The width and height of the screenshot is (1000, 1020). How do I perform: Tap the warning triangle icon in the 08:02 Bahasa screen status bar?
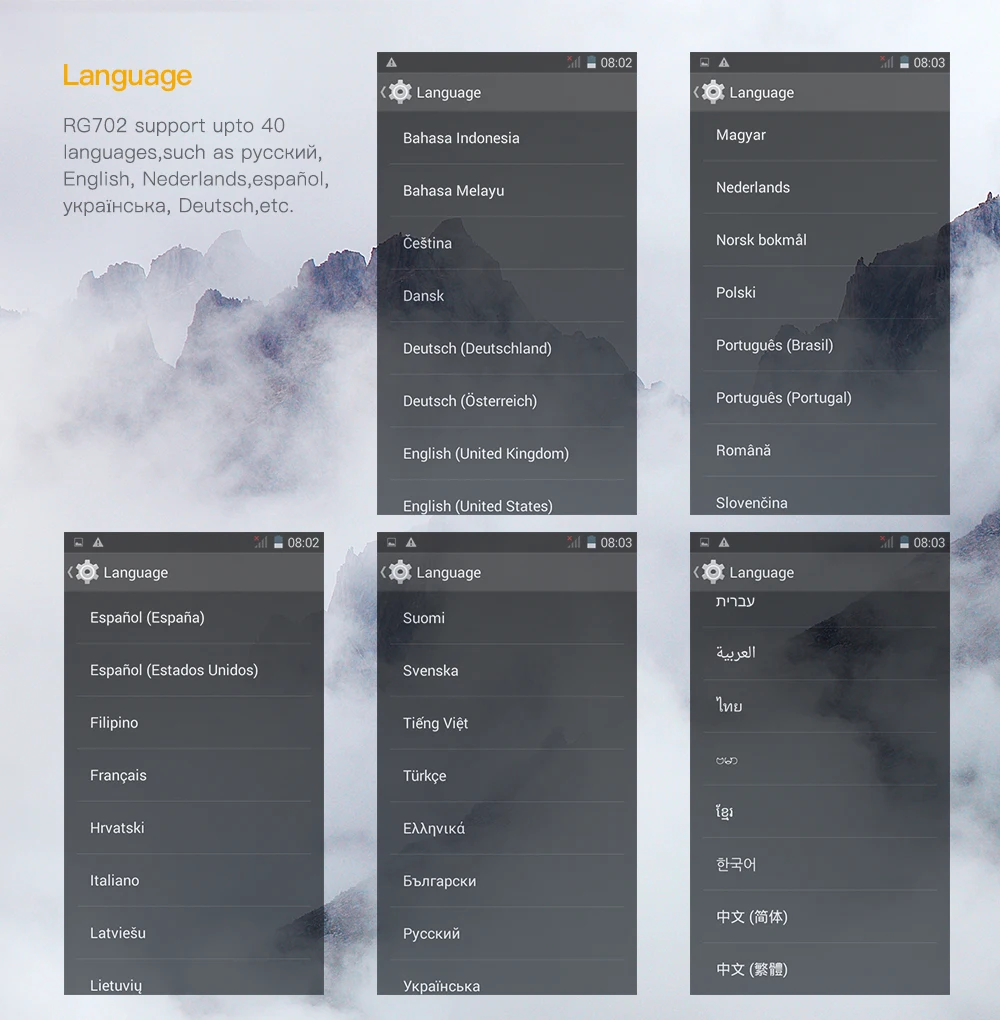pos(392,62)
